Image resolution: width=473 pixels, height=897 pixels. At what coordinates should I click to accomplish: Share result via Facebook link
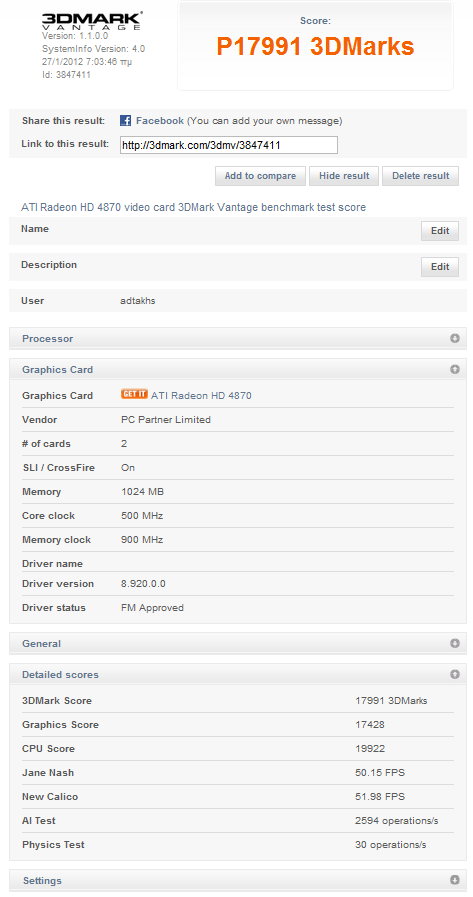(x=160, y=121)
